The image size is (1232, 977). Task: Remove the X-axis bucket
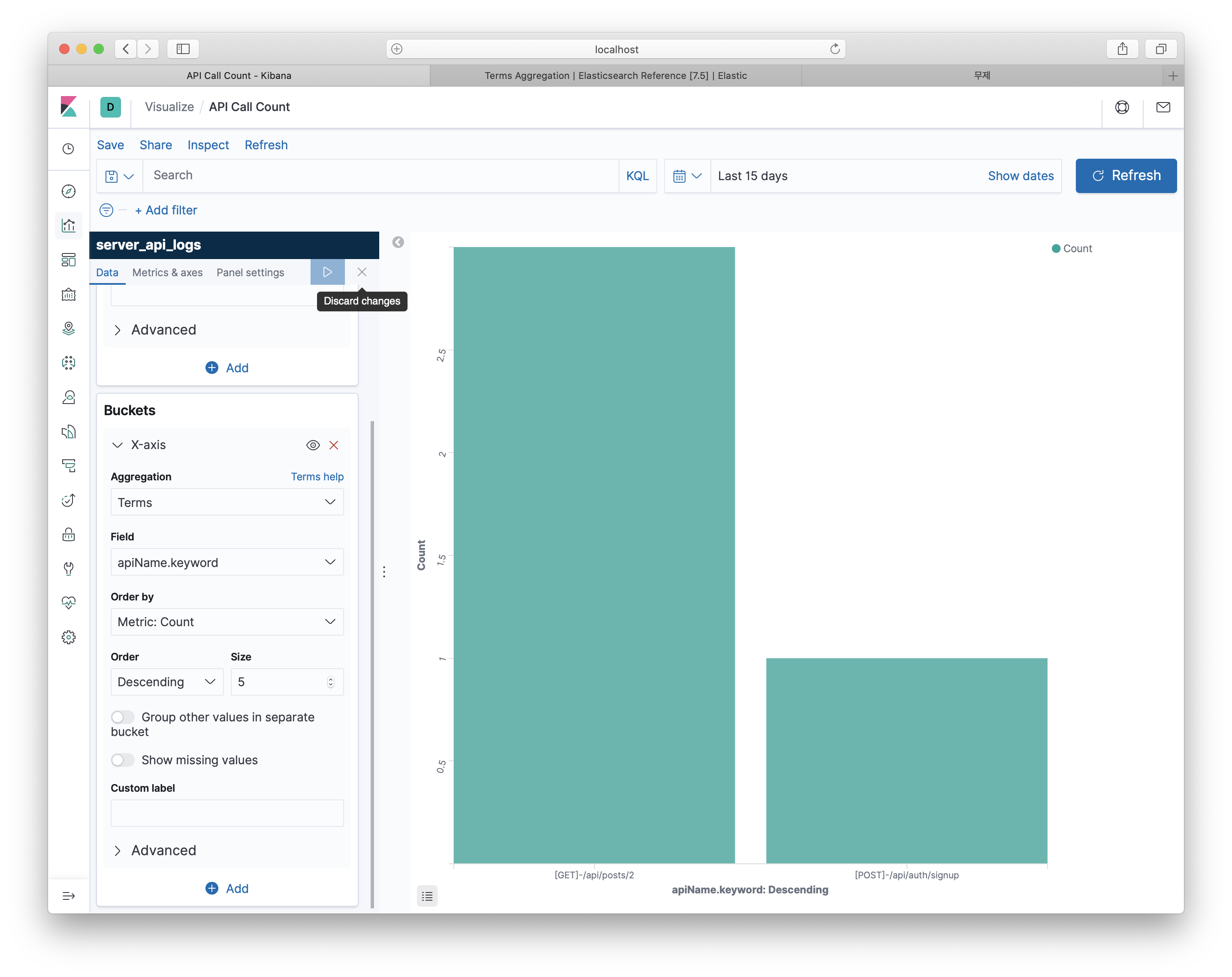point(334,445)
